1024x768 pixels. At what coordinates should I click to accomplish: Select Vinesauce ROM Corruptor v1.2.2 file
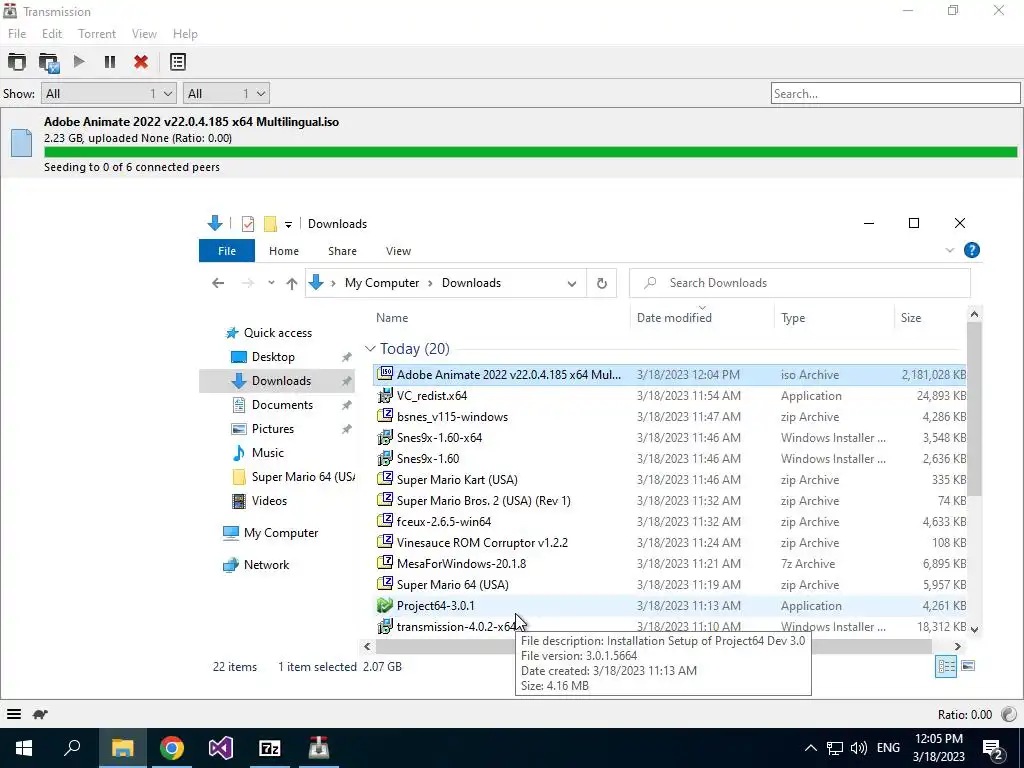[669, 543]
